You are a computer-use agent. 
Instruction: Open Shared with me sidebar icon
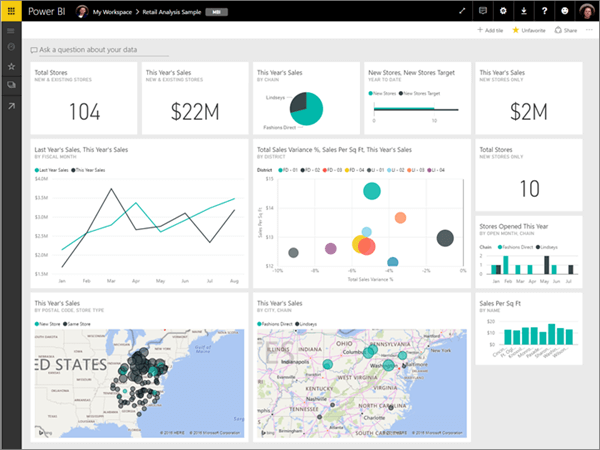tap(11, 85)
